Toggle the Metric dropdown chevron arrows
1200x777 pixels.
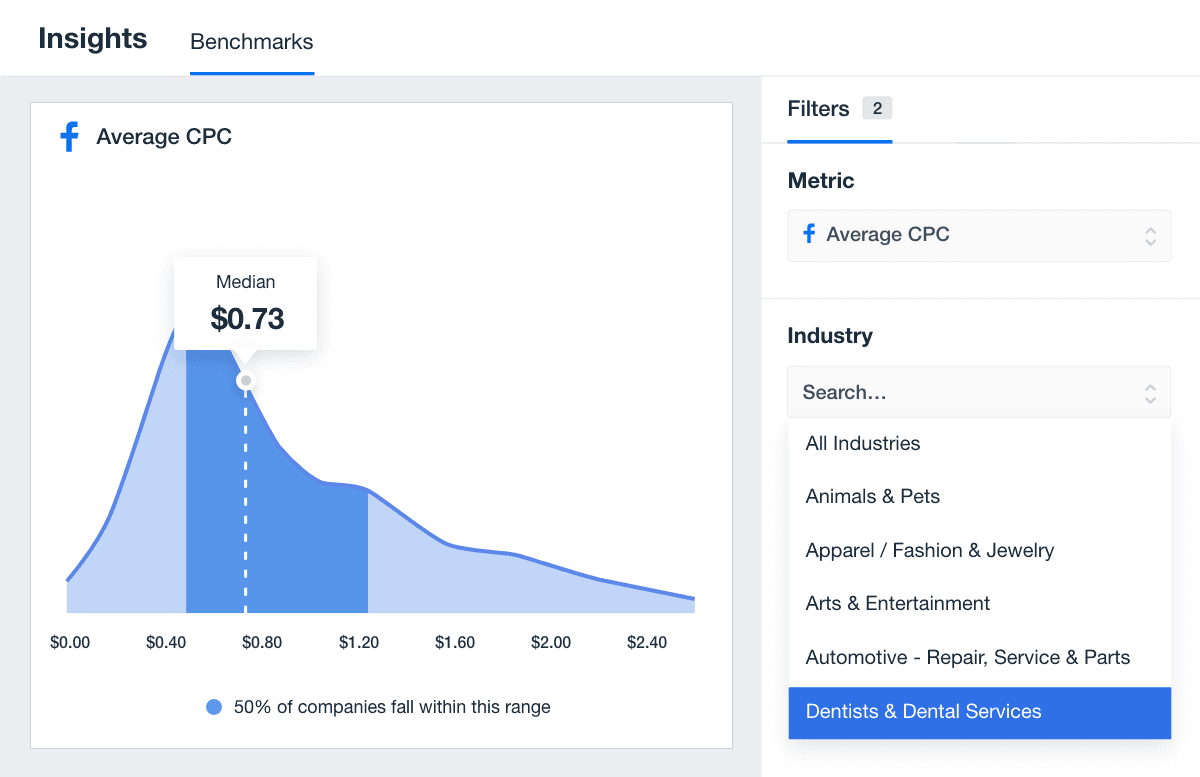tap(1150, 236)
